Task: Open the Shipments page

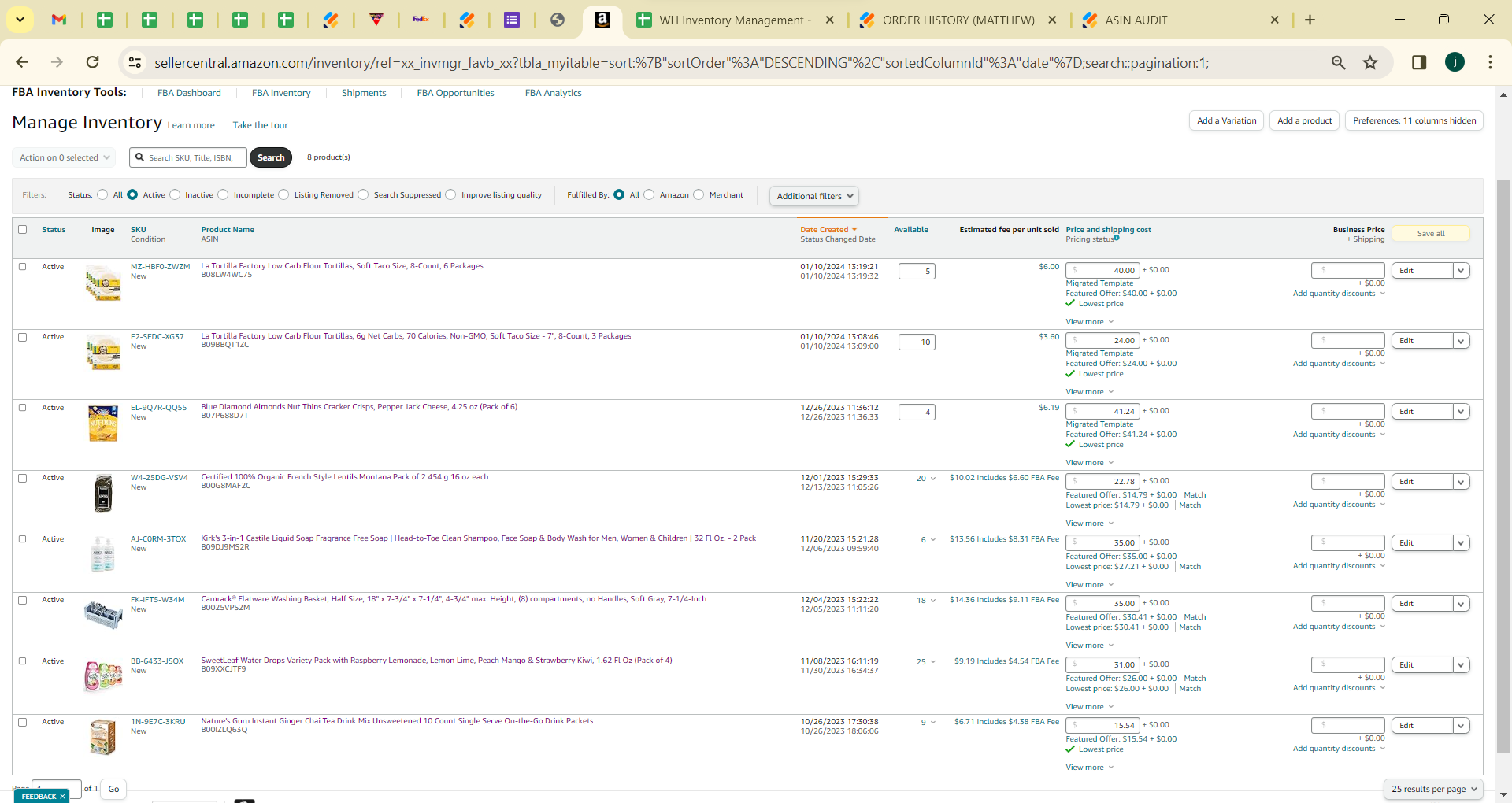Action: (364, 93)
